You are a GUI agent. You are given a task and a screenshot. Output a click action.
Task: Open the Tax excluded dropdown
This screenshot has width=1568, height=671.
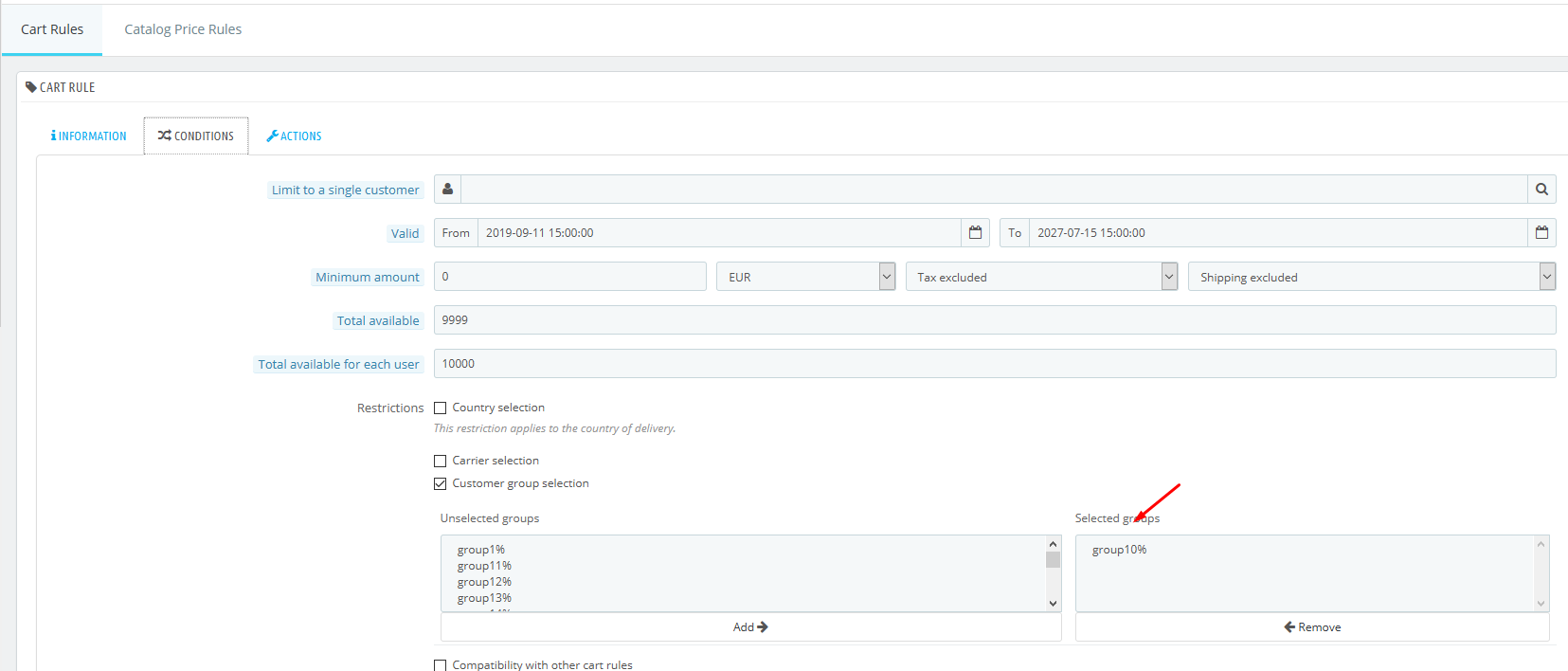coord(1041,277)
